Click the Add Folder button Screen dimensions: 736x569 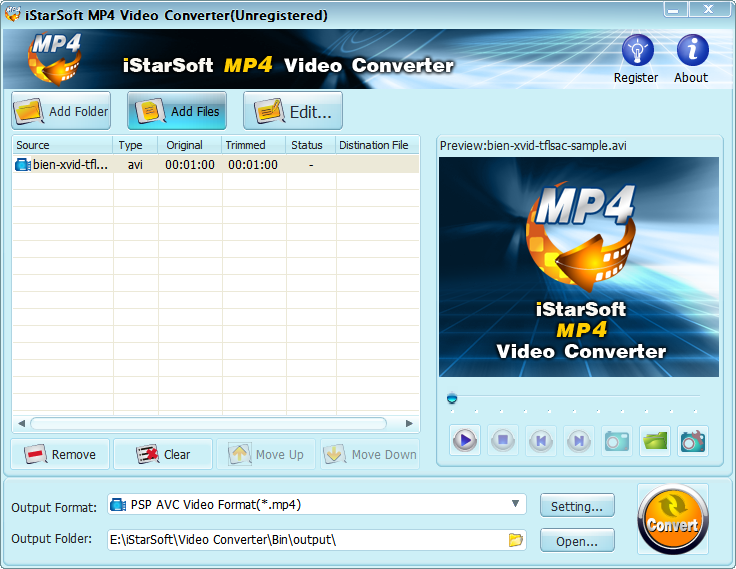(61, 111)
